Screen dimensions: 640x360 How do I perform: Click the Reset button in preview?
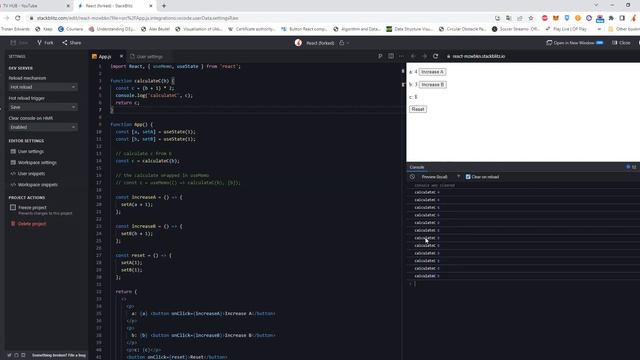[418, 109]
